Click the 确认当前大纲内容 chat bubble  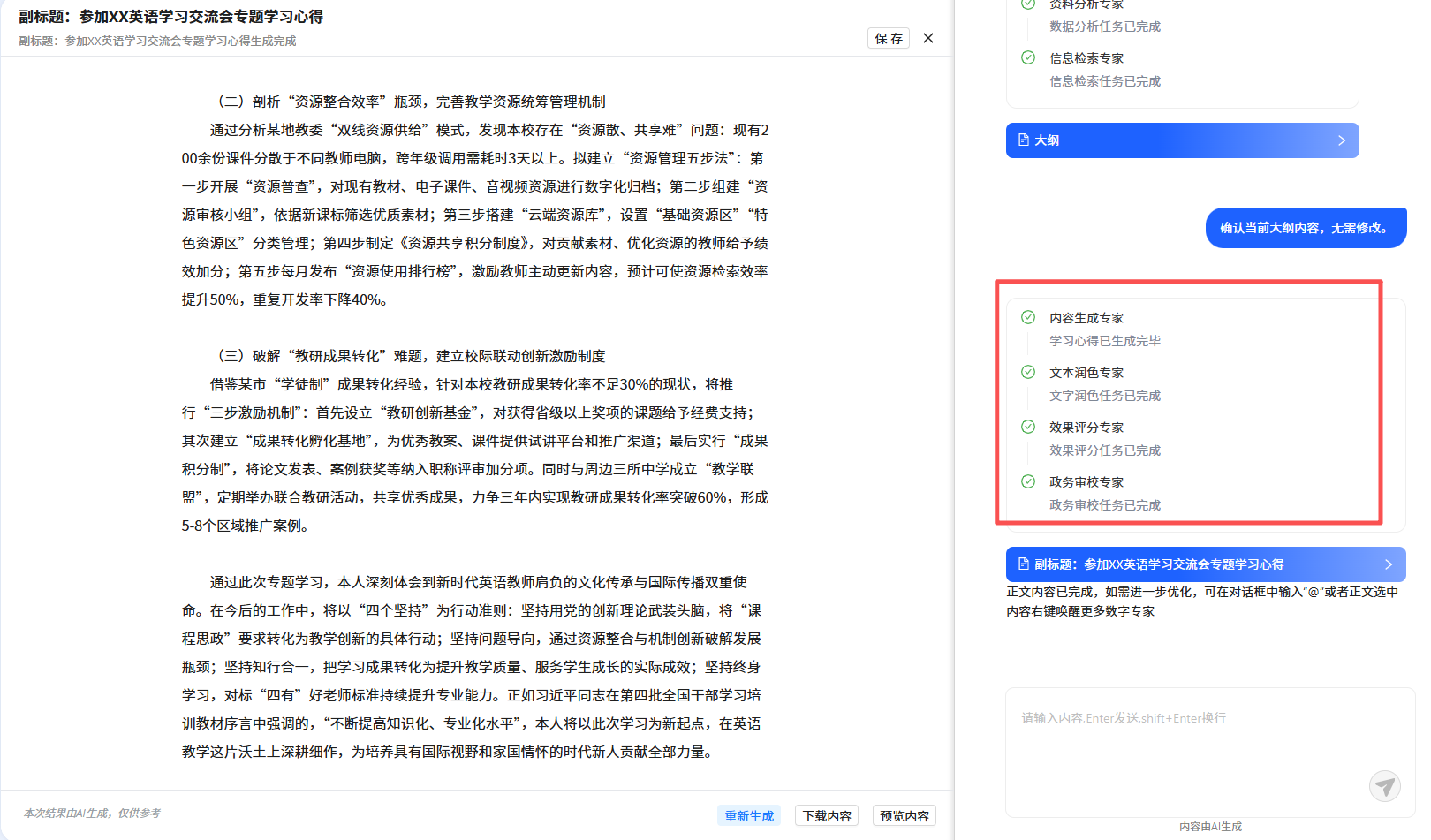pyautogui.click(x=1306, y=228)
